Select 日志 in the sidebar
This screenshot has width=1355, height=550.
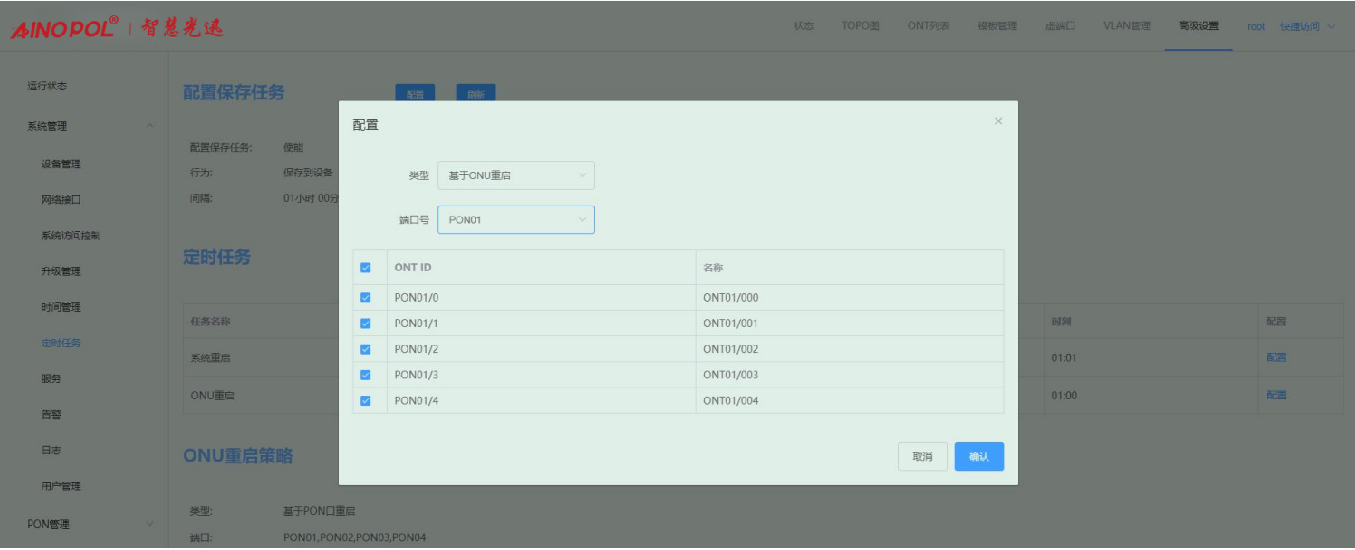tap(51, 450)
